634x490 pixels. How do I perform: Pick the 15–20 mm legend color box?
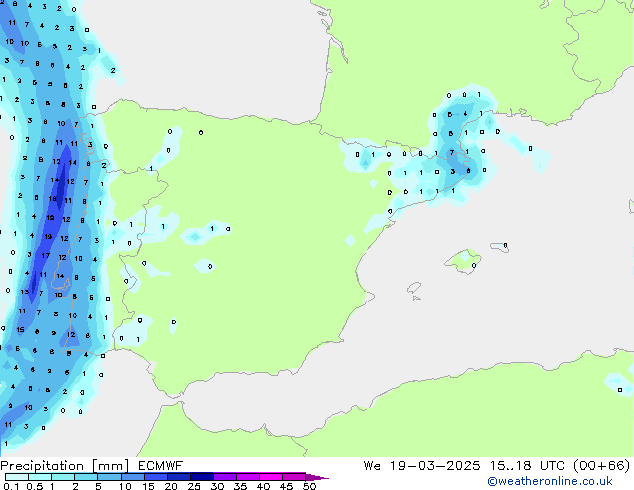pyautogui.click(x=155, y=477)
